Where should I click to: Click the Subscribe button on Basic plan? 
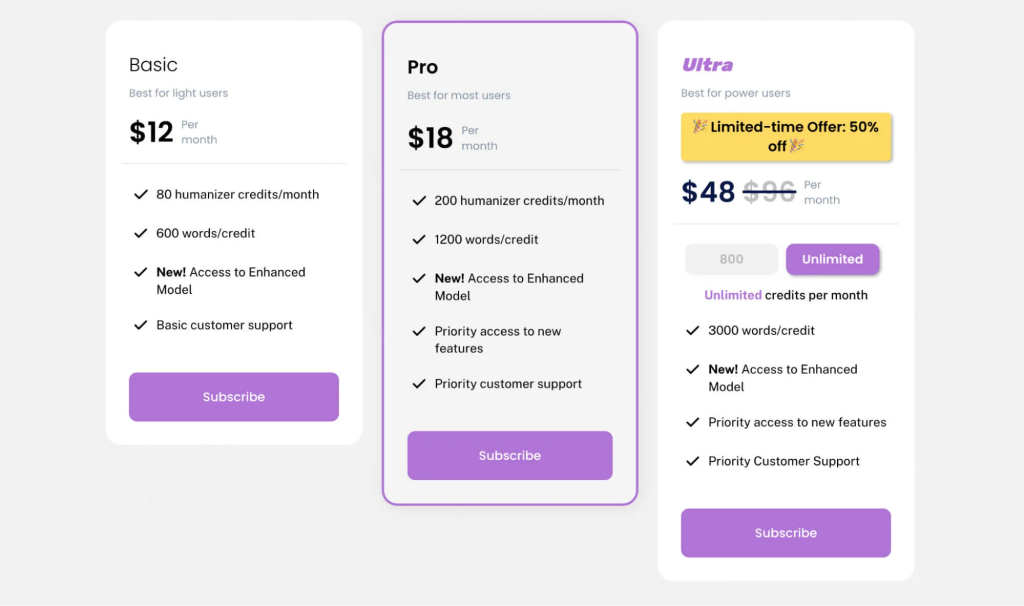point(233,397)
